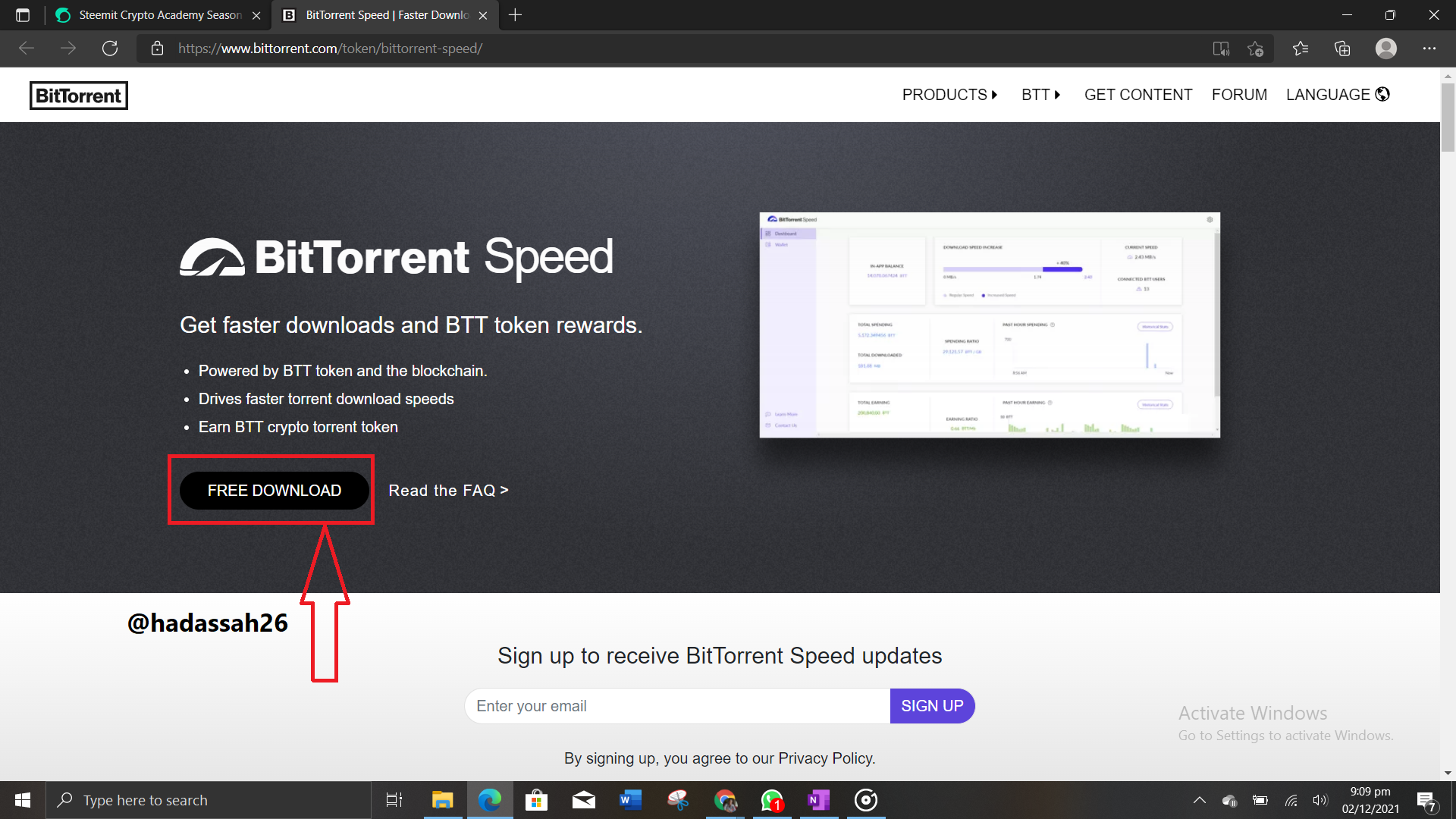This screenshot has height=819, width=1456.
Task: Open Wi-Fi network settings icon
Action: coord(1291,800)
